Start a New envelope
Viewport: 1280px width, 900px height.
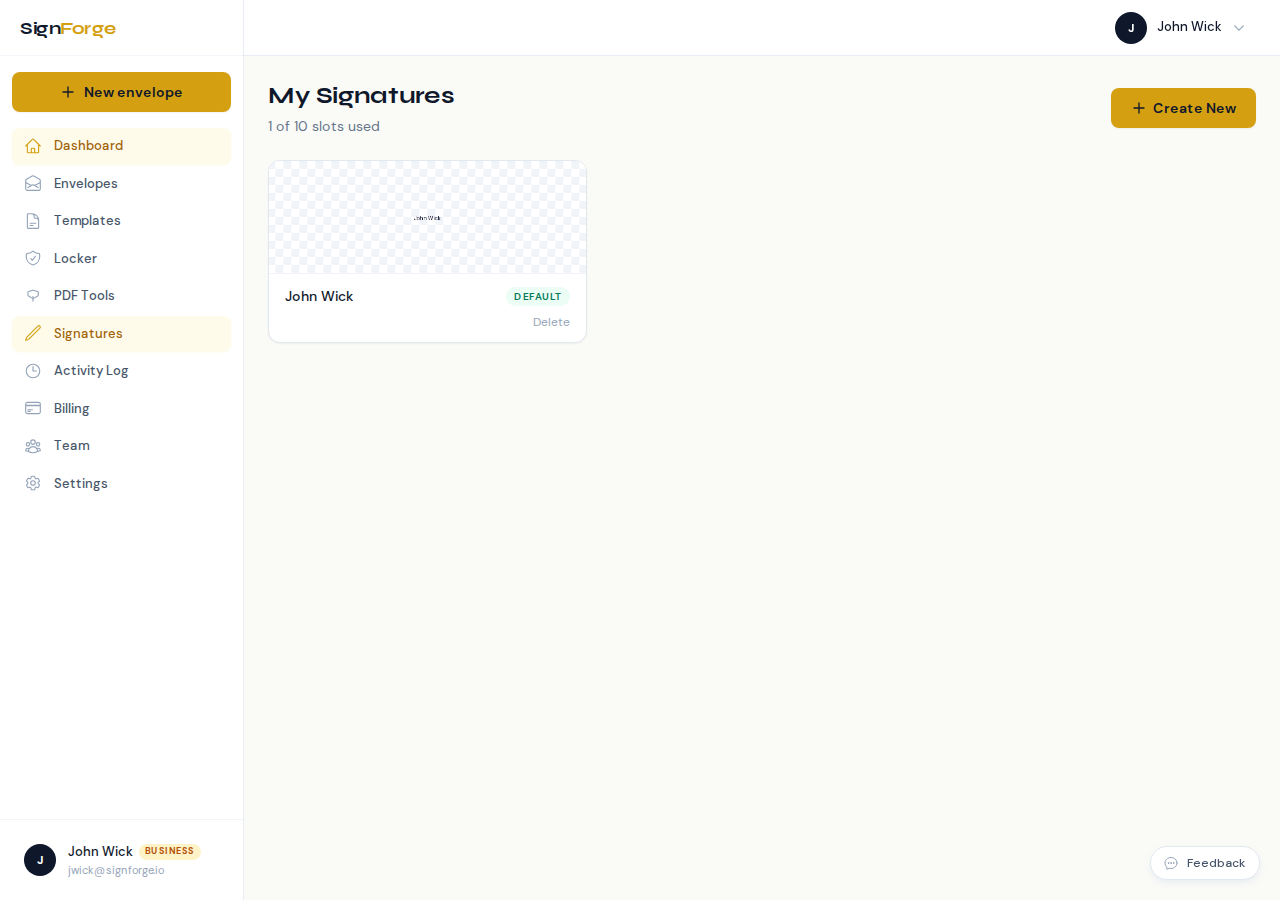tap(121, 92)
